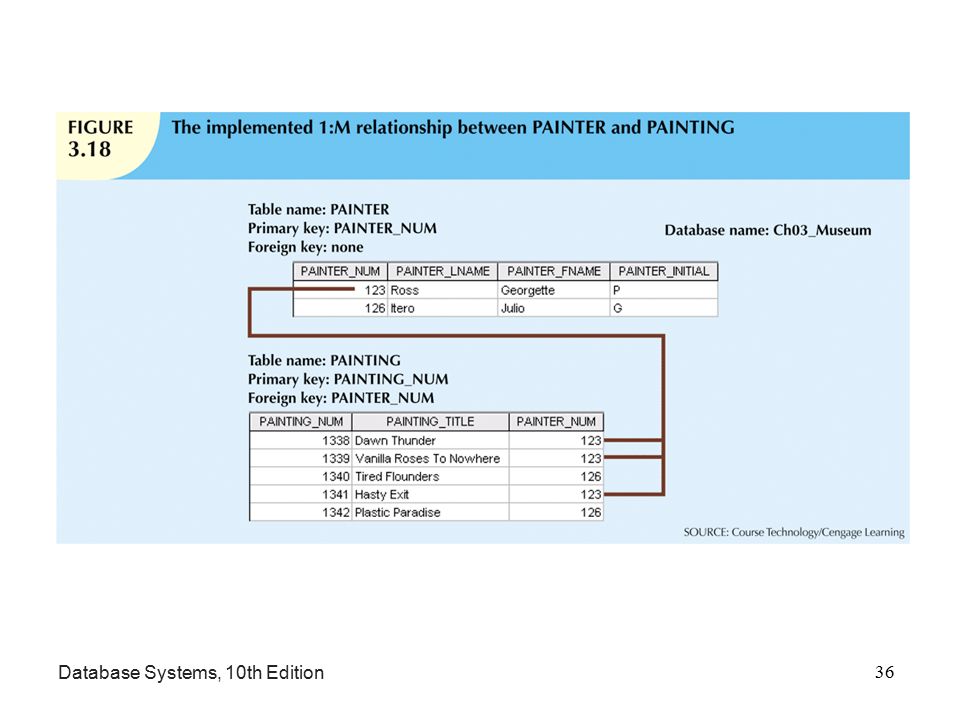
Task: Click the Primary key: PAINTING_NUM label
Action: coord(348,380)
